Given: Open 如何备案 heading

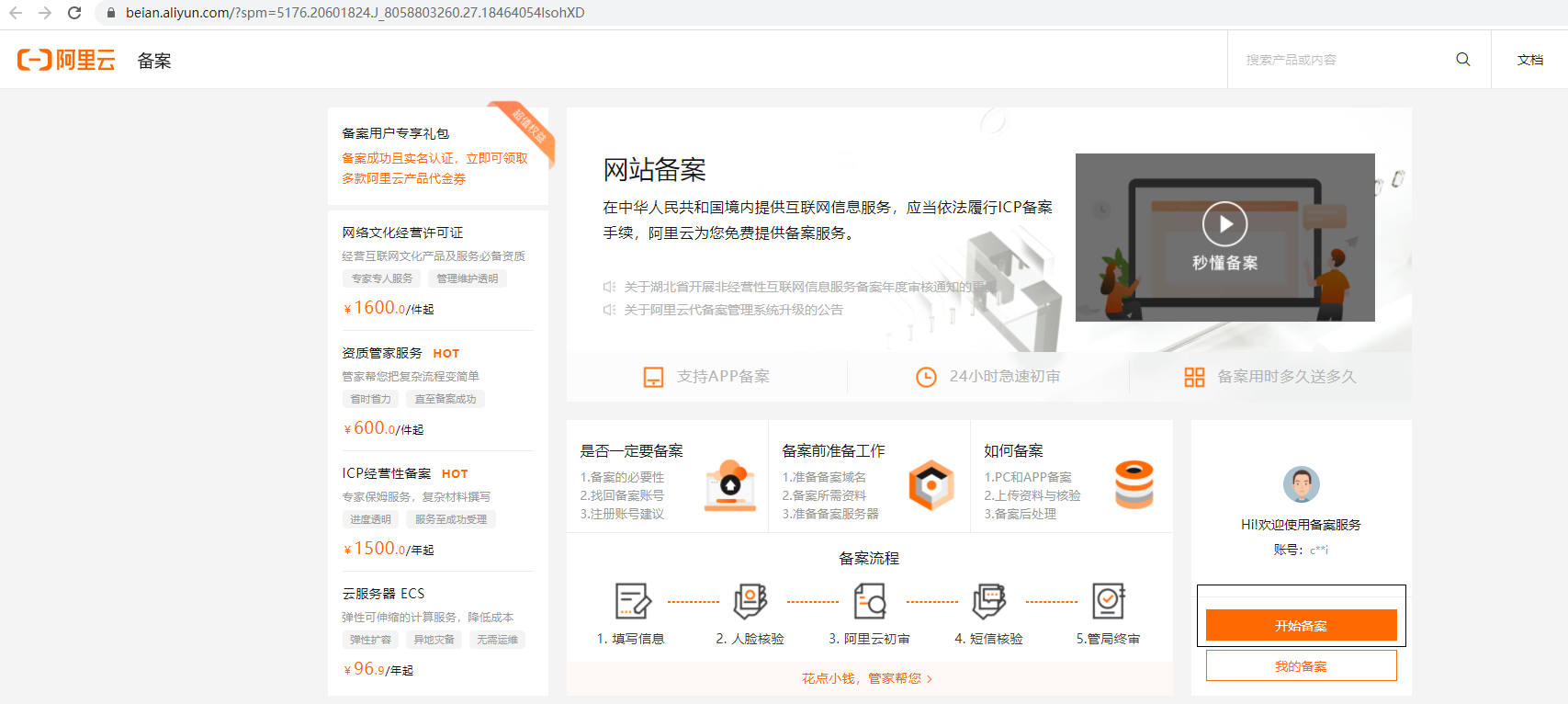Looking at the screenshot, I should (1013, 450).
